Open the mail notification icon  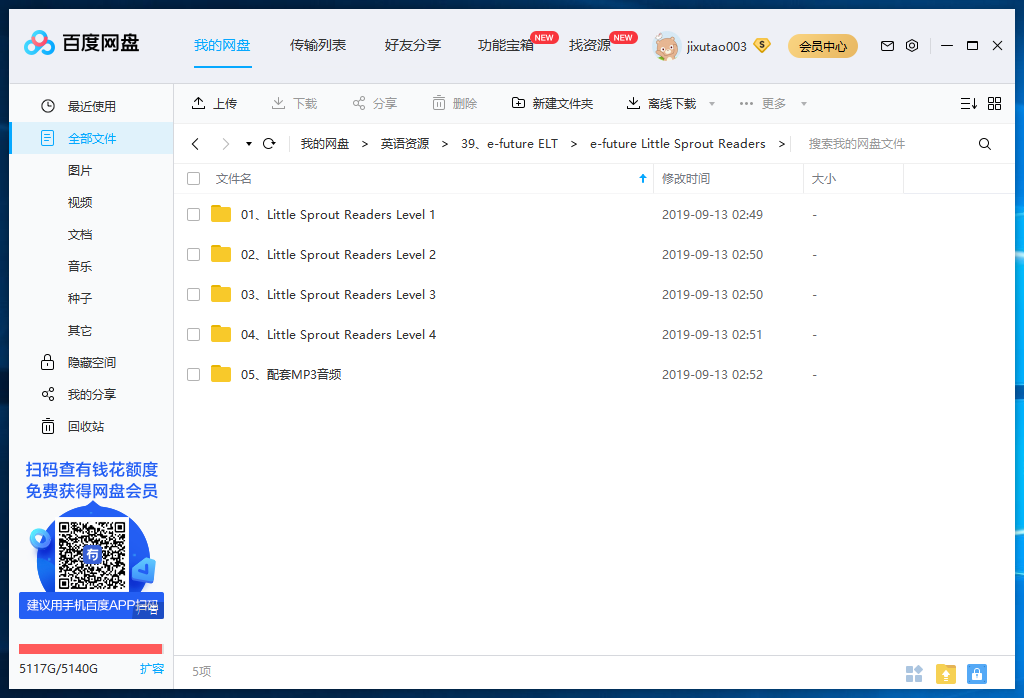pyautogui.click(x=886, y=45)
